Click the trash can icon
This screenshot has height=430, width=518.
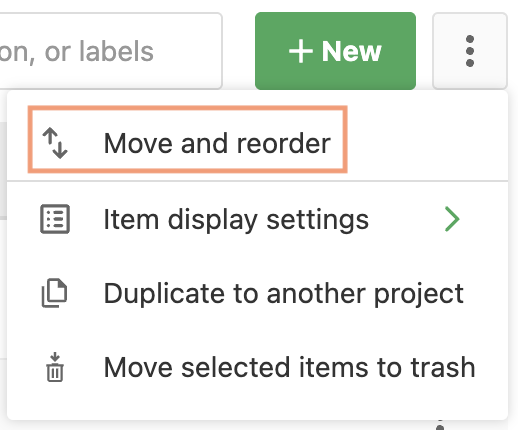(55, 367)
